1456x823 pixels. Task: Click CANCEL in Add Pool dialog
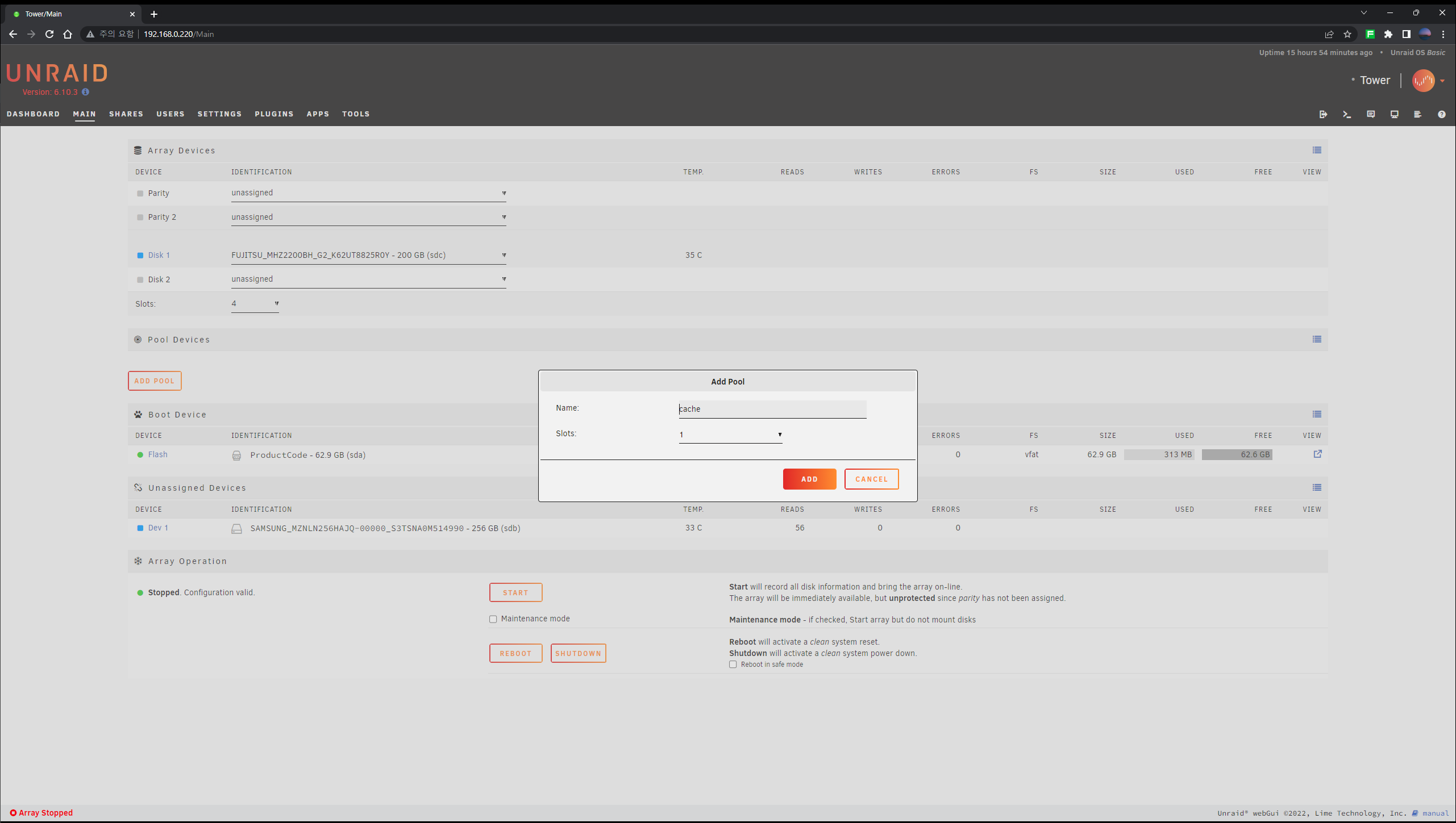click(x=871, y=479)
